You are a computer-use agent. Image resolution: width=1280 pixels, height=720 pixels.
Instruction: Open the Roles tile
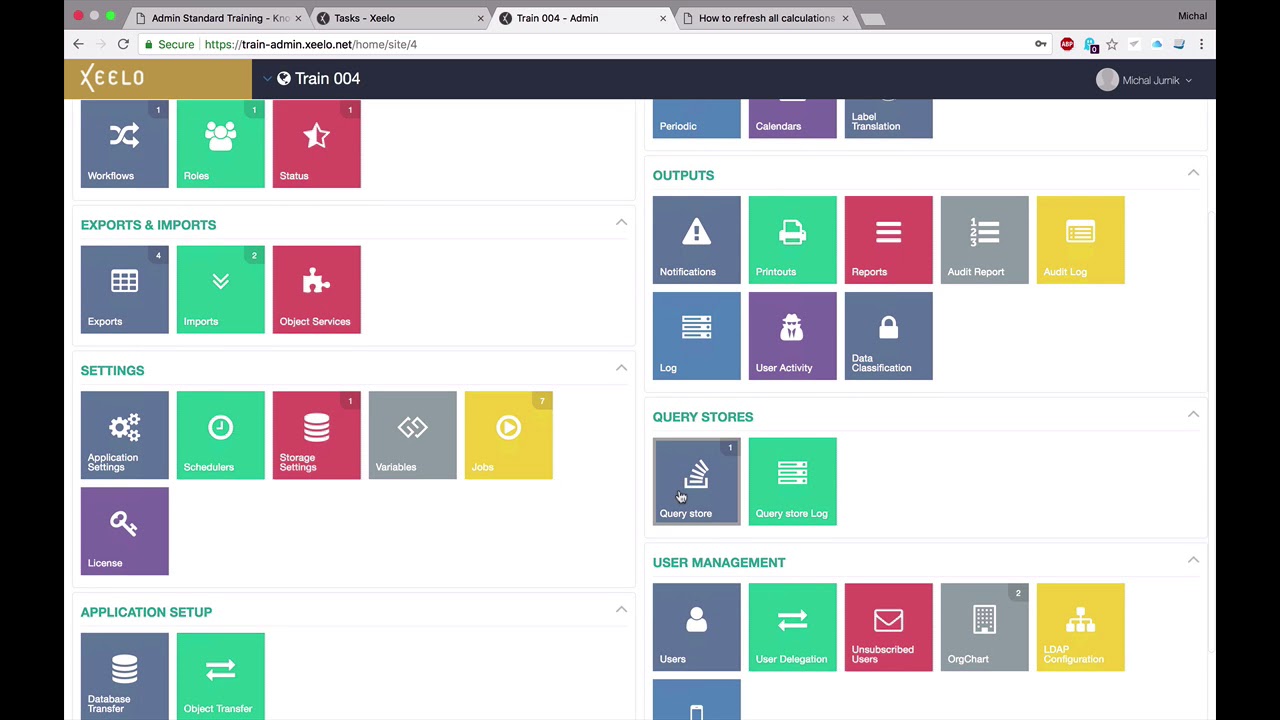pyautogui.click(x=220, y=144)
